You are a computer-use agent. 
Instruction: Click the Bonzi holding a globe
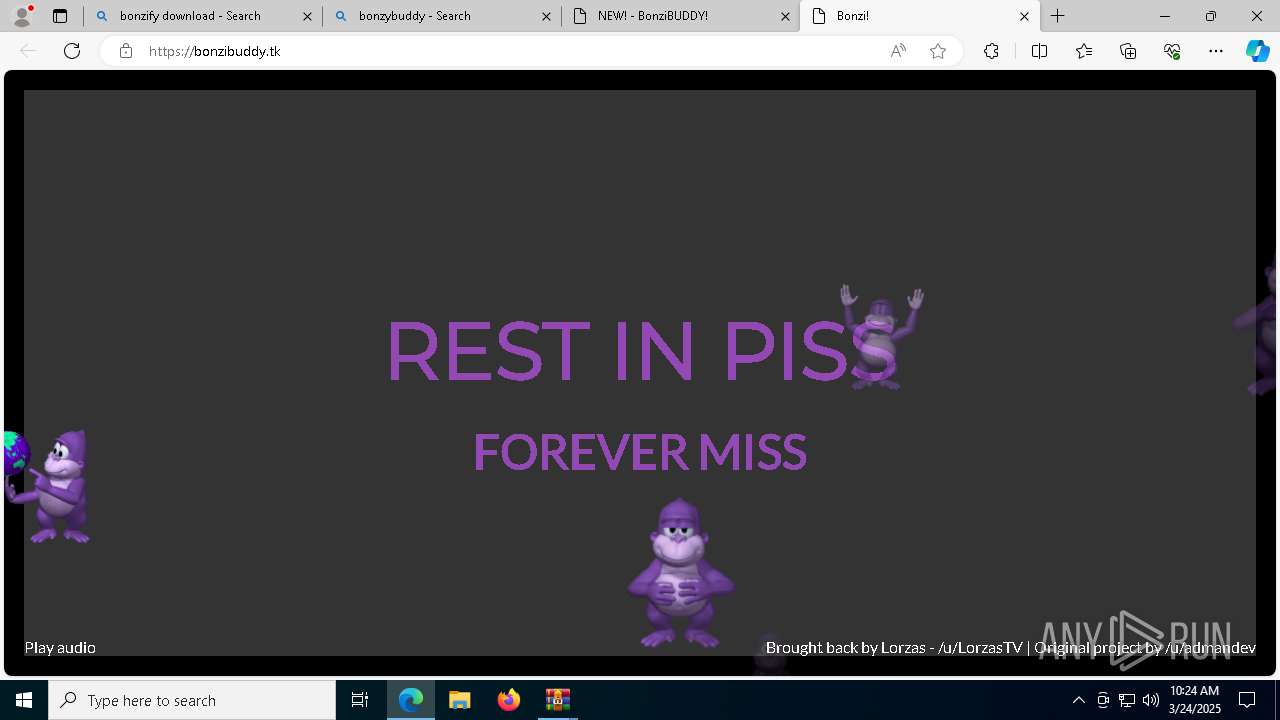tap(48, 487)
